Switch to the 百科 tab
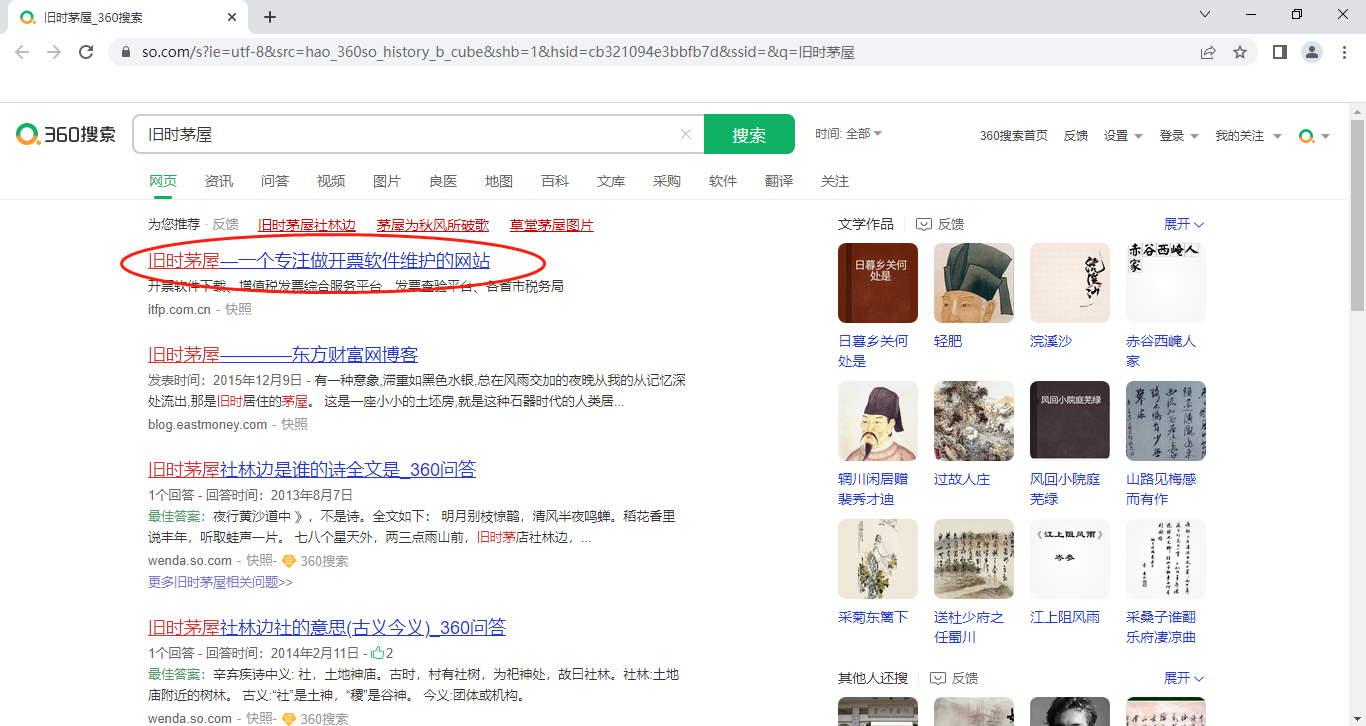 (x=555, y=181)
